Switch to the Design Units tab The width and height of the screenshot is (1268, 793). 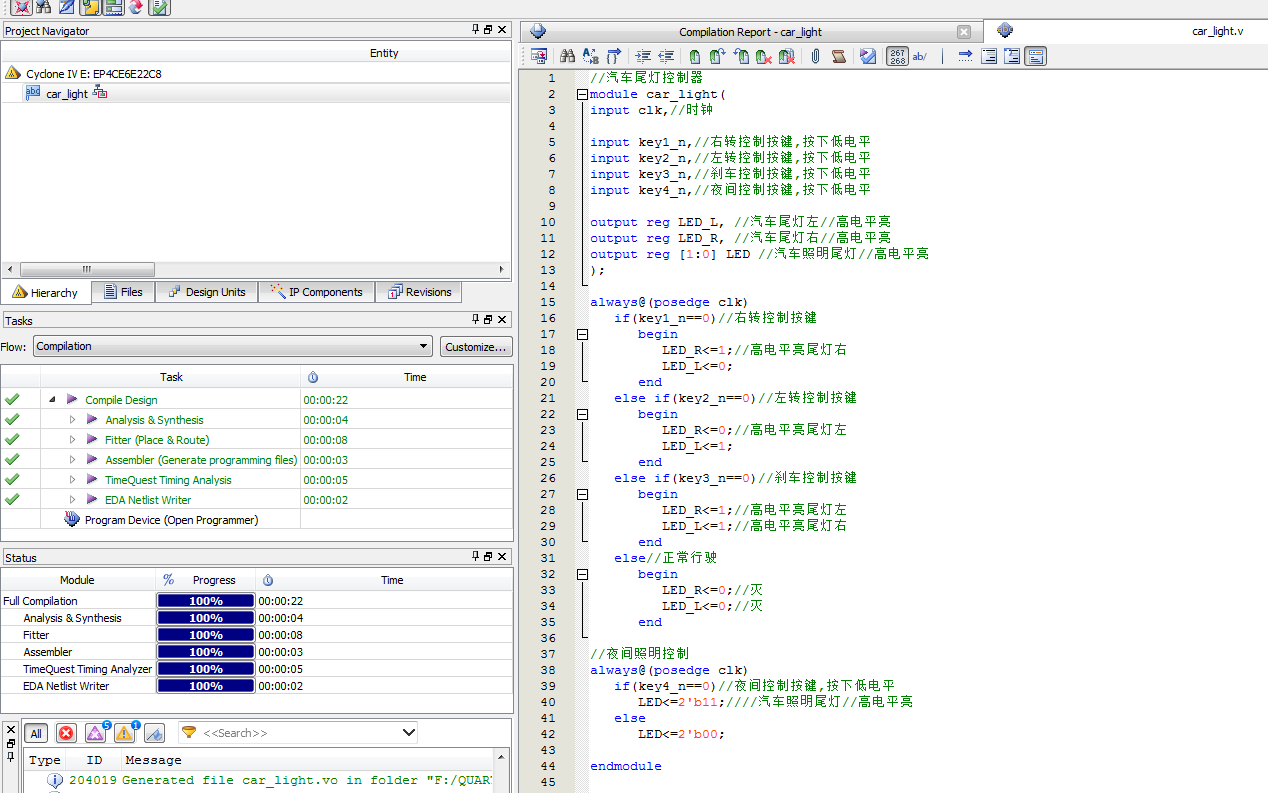(207, 292)
